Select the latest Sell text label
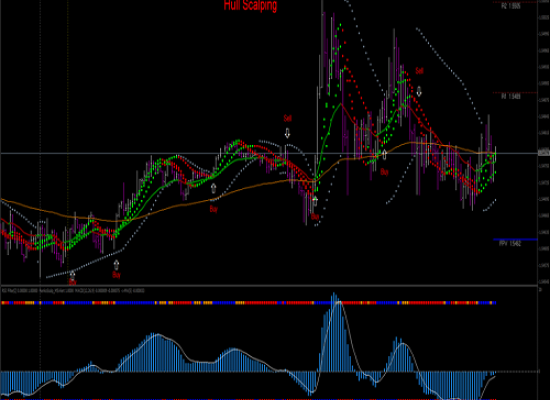The width and height of the screenshot is (550, 400). tap(420, 71)
